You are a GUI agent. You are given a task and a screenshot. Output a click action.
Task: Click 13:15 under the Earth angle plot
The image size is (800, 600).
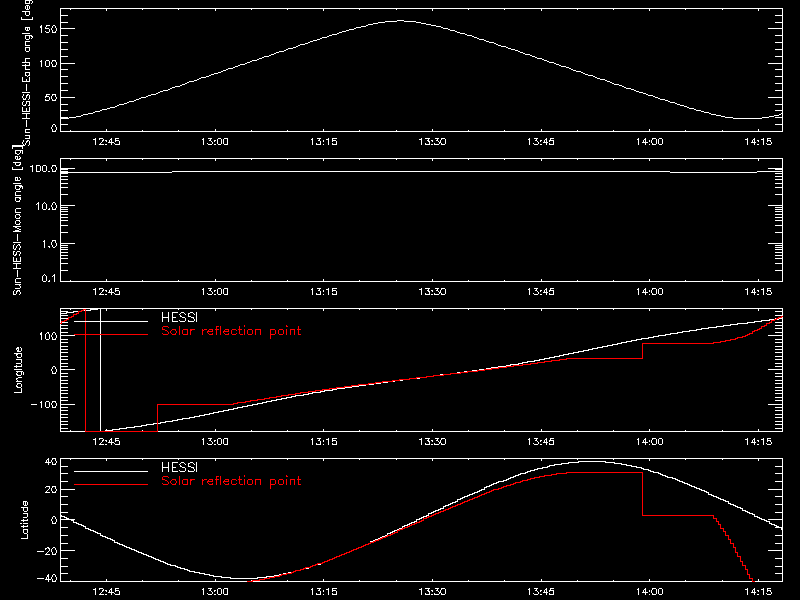[323, 142]
